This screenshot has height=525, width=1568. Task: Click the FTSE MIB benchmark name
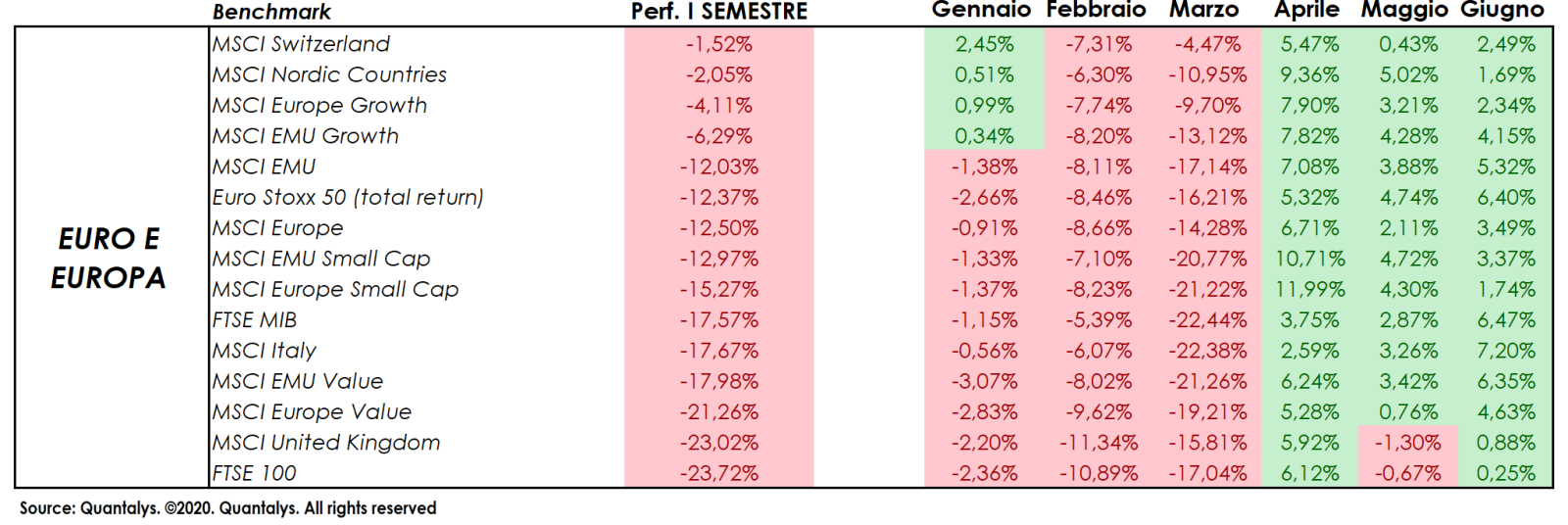(x=255, y=320)
